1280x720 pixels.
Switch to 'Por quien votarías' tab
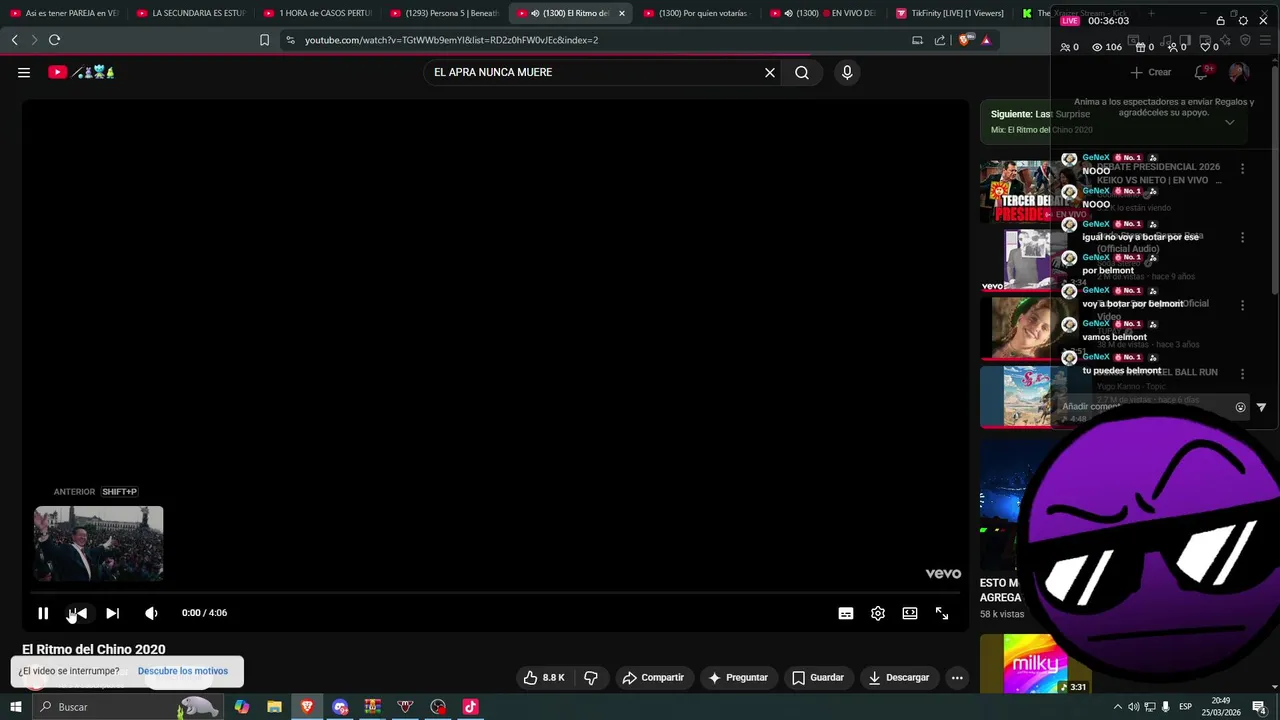(x=698, y=13)
